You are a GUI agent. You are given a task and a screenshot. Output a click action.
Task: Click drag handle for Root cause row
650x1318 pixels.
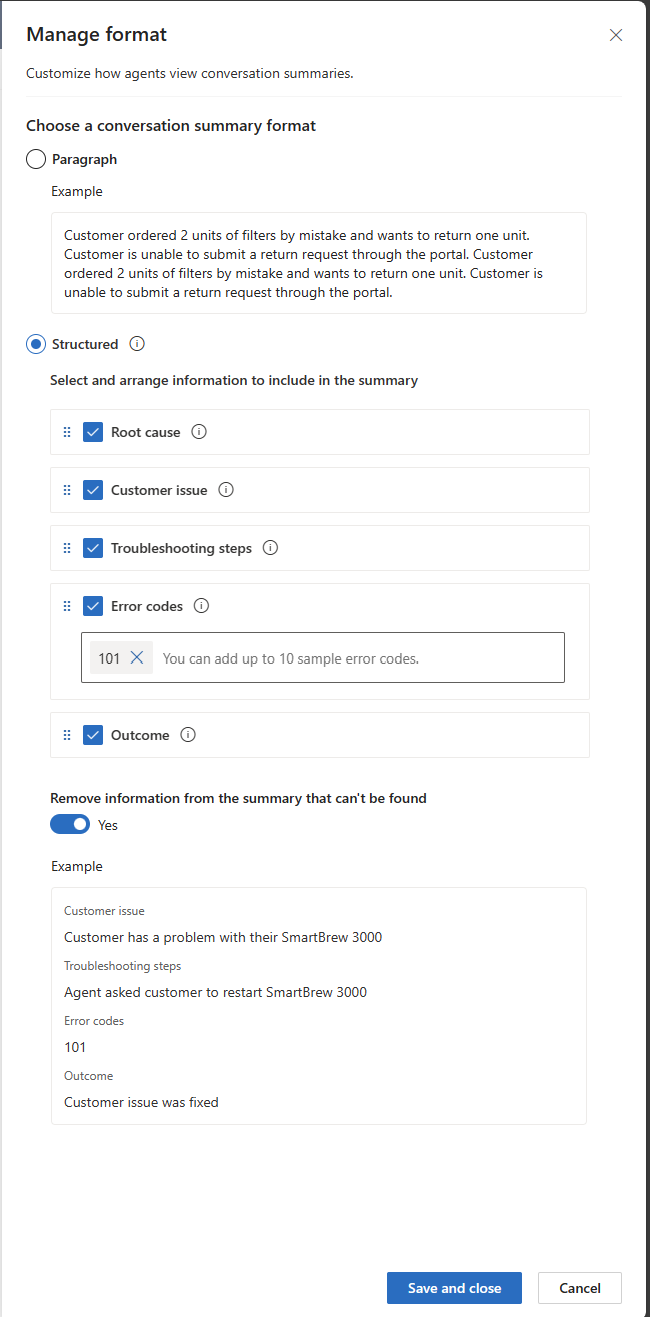click(x=67, y=432)
